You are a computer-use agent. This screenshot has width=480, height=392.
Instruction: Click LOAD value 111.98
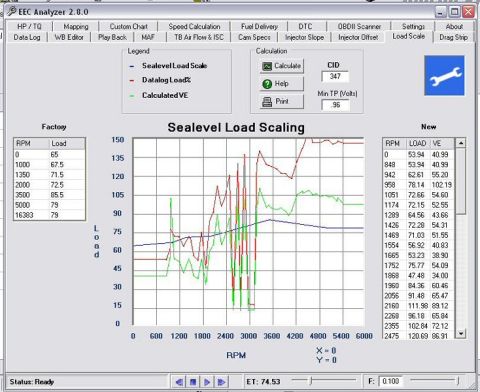coord(418,306)
